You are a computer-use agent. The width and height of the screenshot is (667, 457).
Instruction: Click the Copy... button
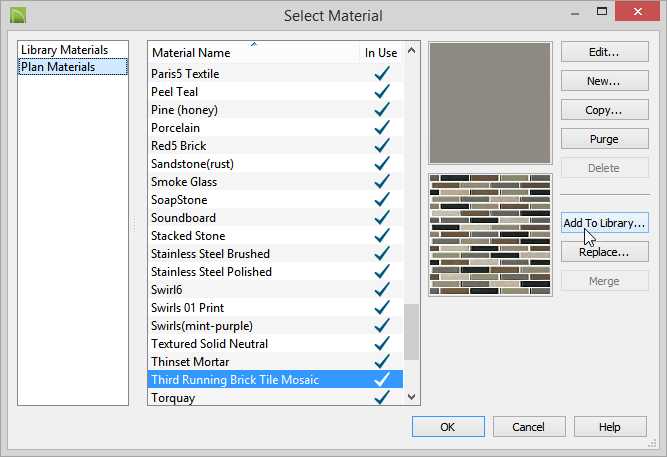pos(604,110)
